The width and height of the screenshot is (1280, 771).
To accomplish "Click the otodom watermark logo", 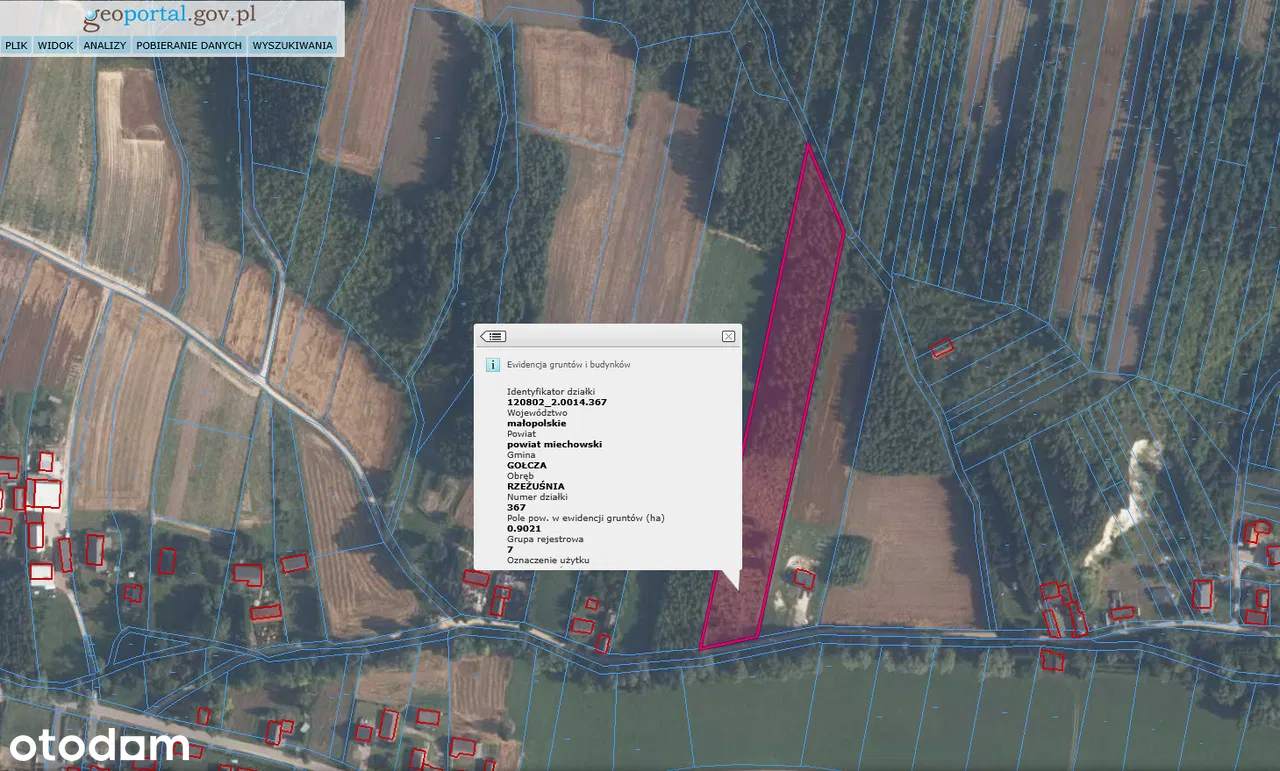I will pyautogui.click(x=99, y=745).
